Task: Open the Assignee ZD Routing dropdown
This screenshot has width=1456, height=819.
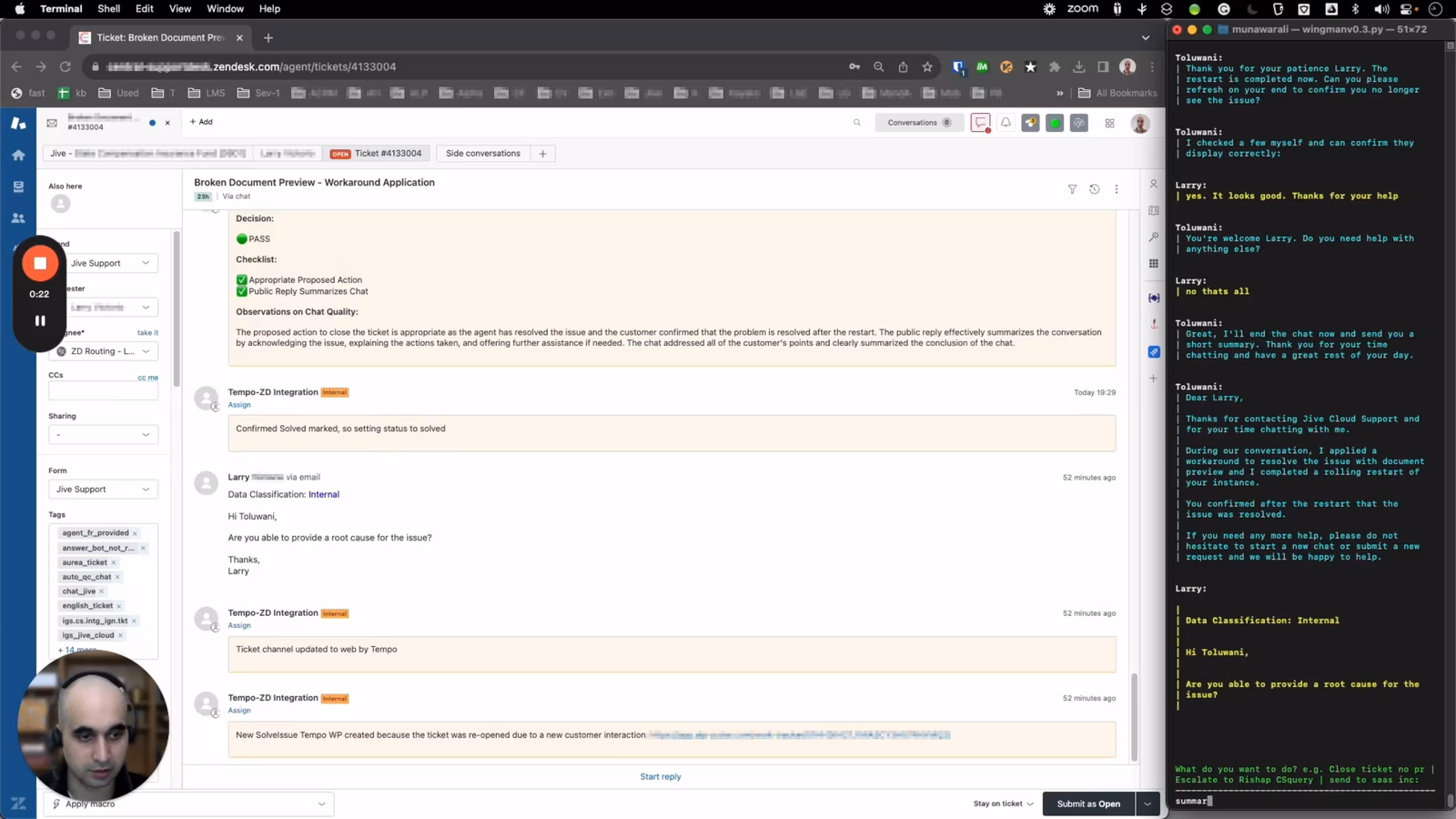Action: pos(103,351)
